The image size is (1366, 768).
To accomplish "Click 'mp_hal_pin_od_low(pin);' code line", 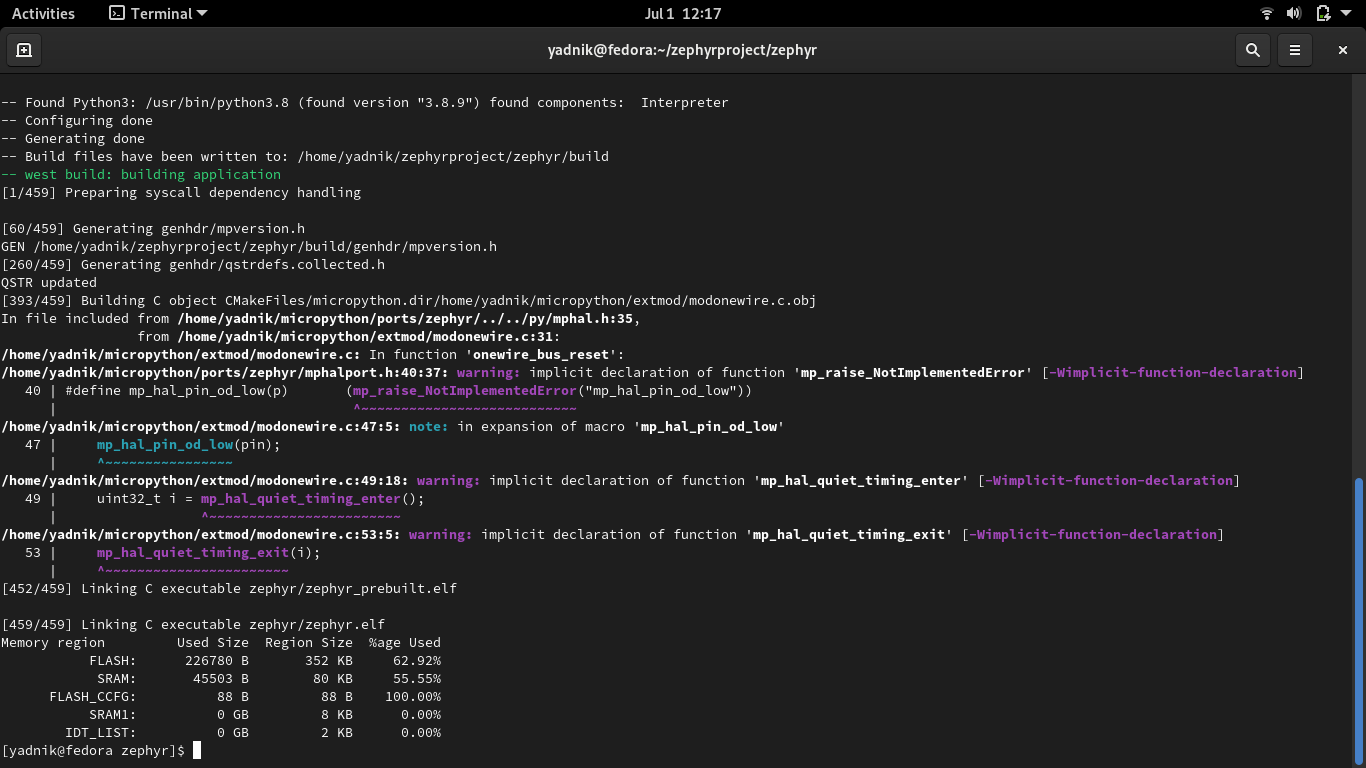I will click(189, 444).
